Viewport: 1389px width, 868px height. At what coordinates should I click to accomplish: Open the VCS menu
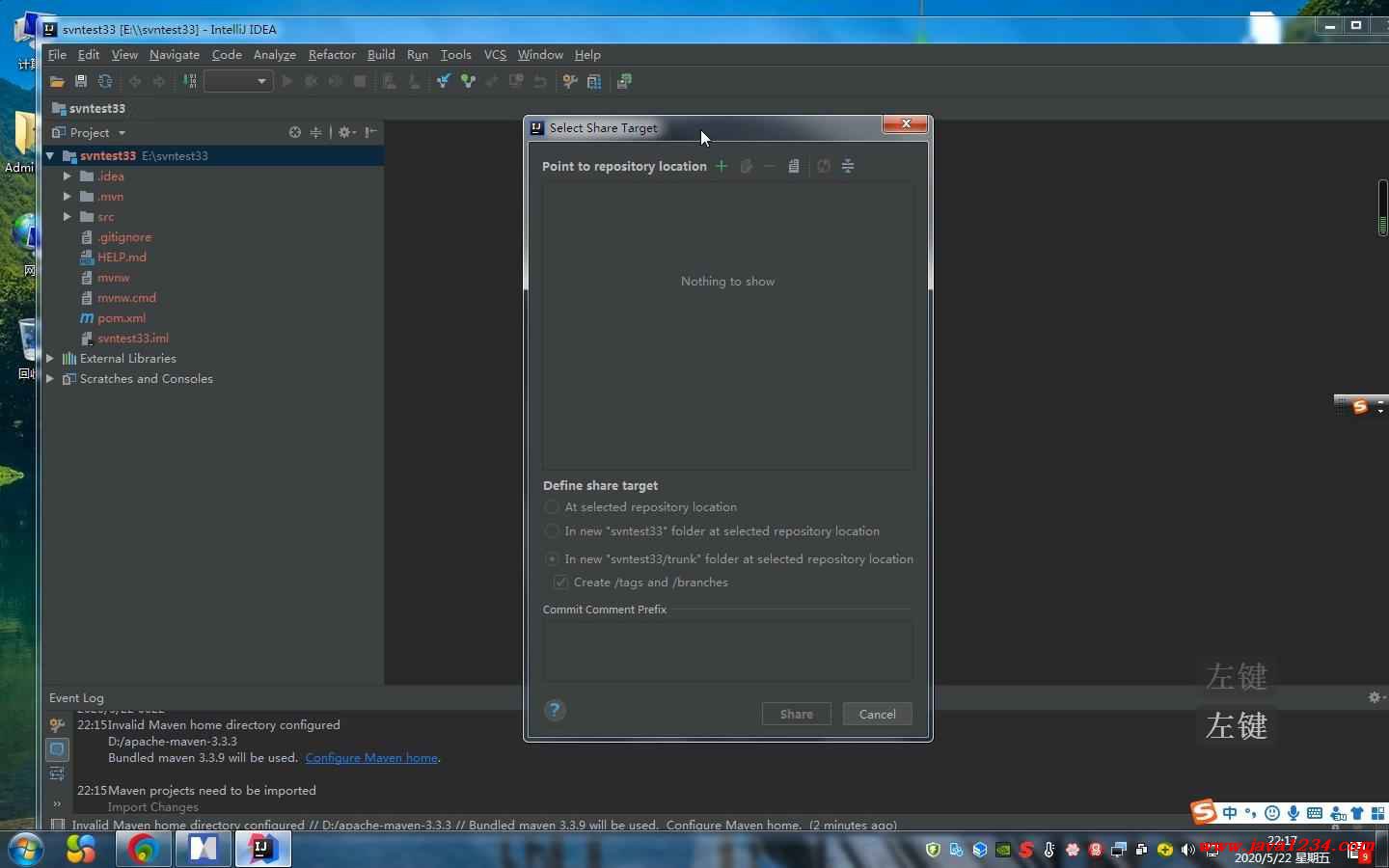(x=495, y=55)
